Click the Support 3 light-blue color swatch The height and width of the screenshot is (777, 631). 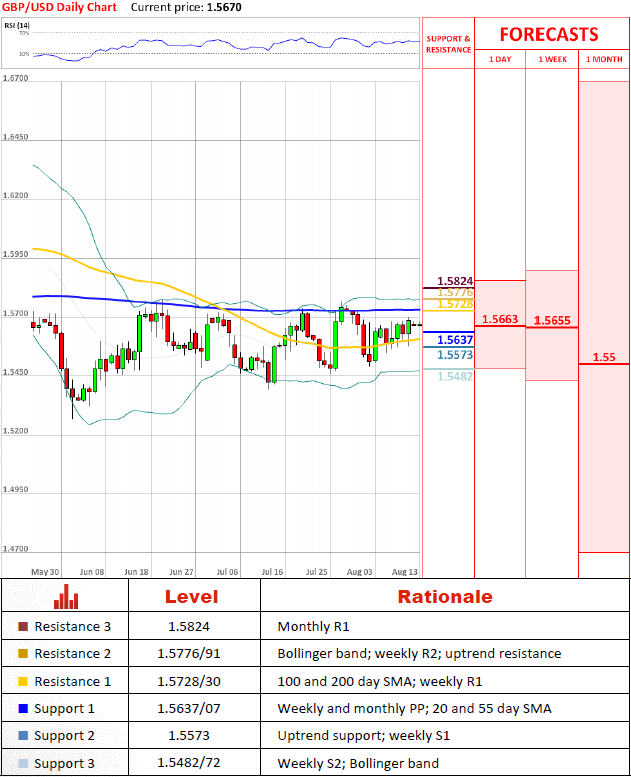tap(23, 763)
